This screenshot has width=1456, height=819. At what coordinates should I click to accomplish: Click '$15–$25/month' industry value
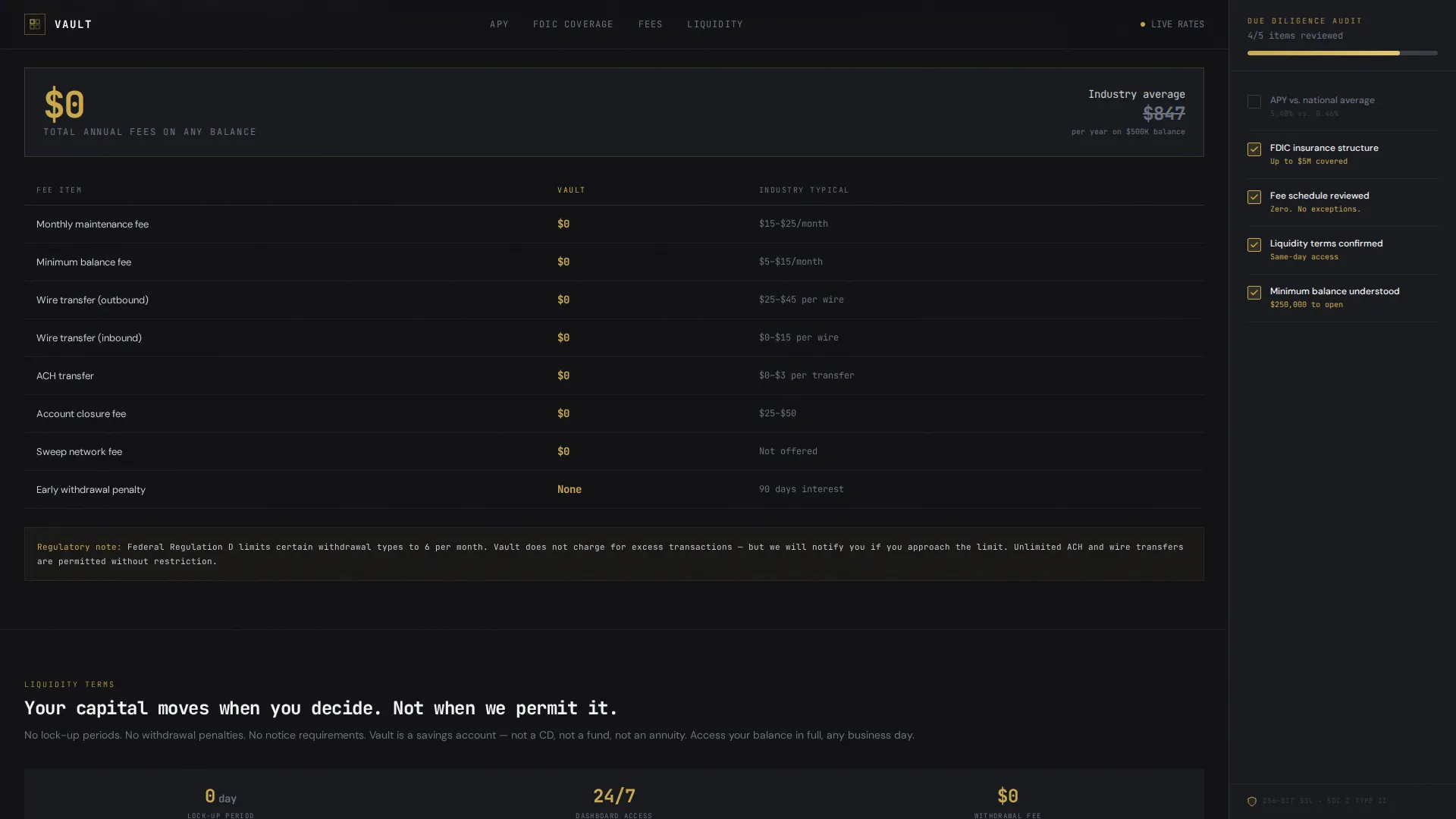pyautogui.click(x=793, y=224)
